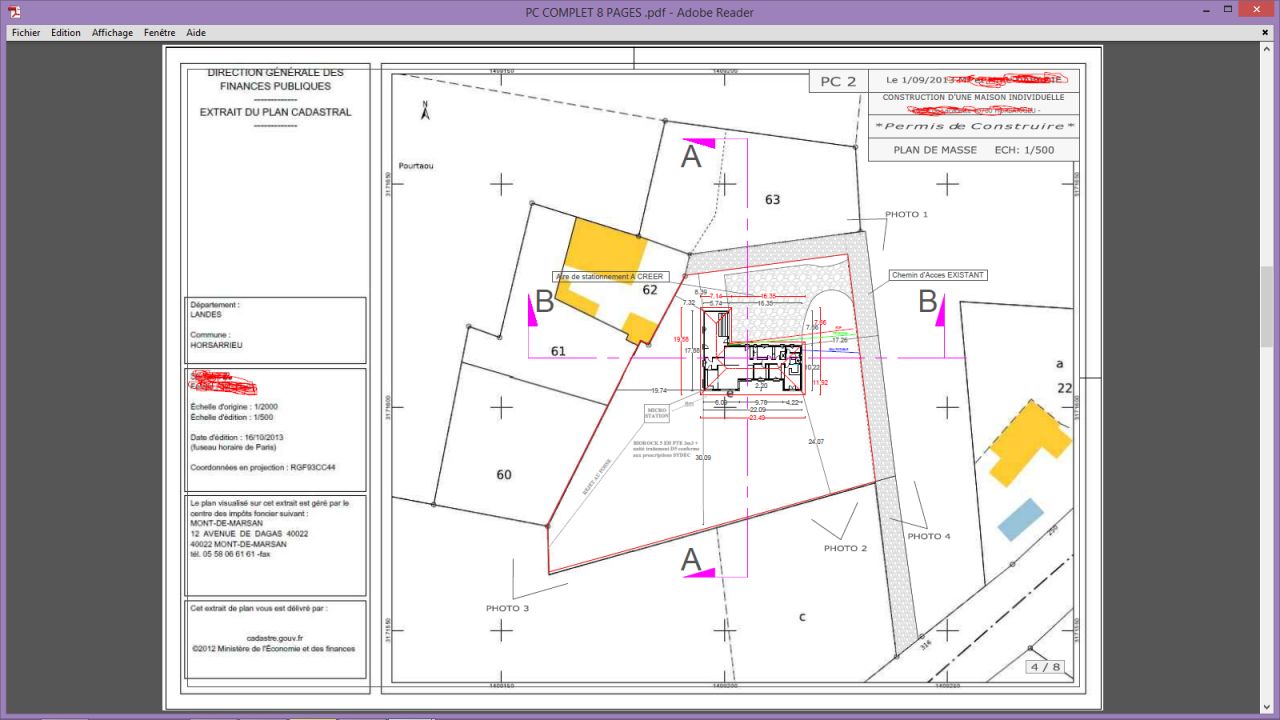Click the "Permis de Construire" title text
The image size is (1280, 720).
tap(973, 126)
